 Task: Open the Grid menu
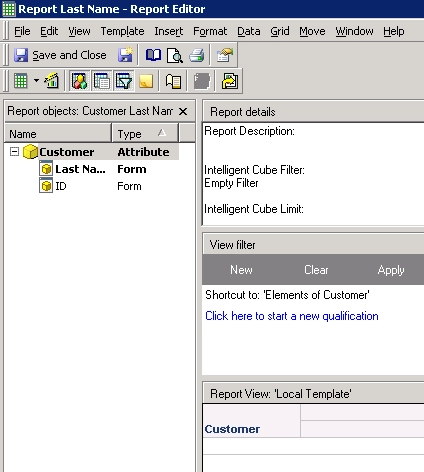[280, 31]
